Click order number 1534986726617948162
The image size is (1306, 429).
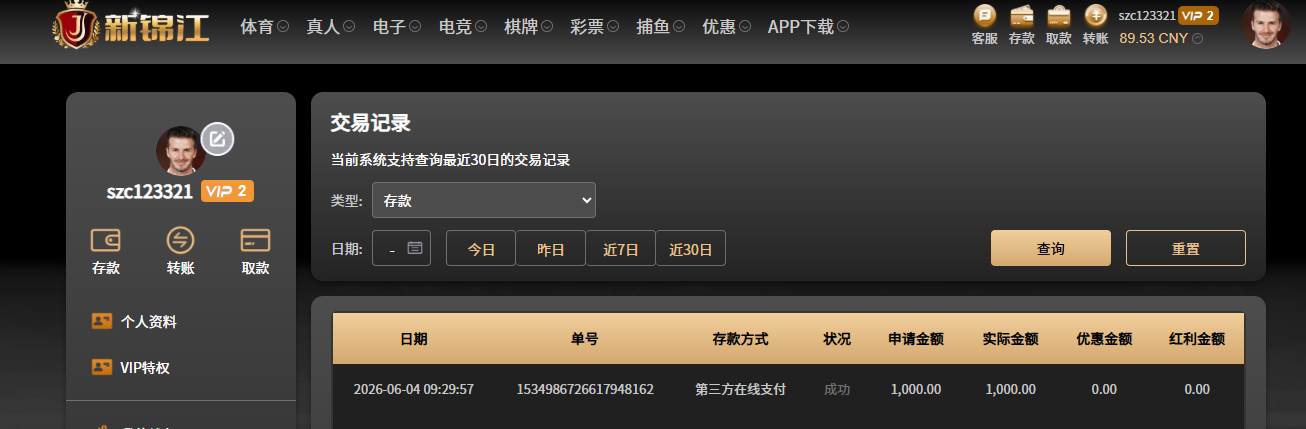pos(585,389)
